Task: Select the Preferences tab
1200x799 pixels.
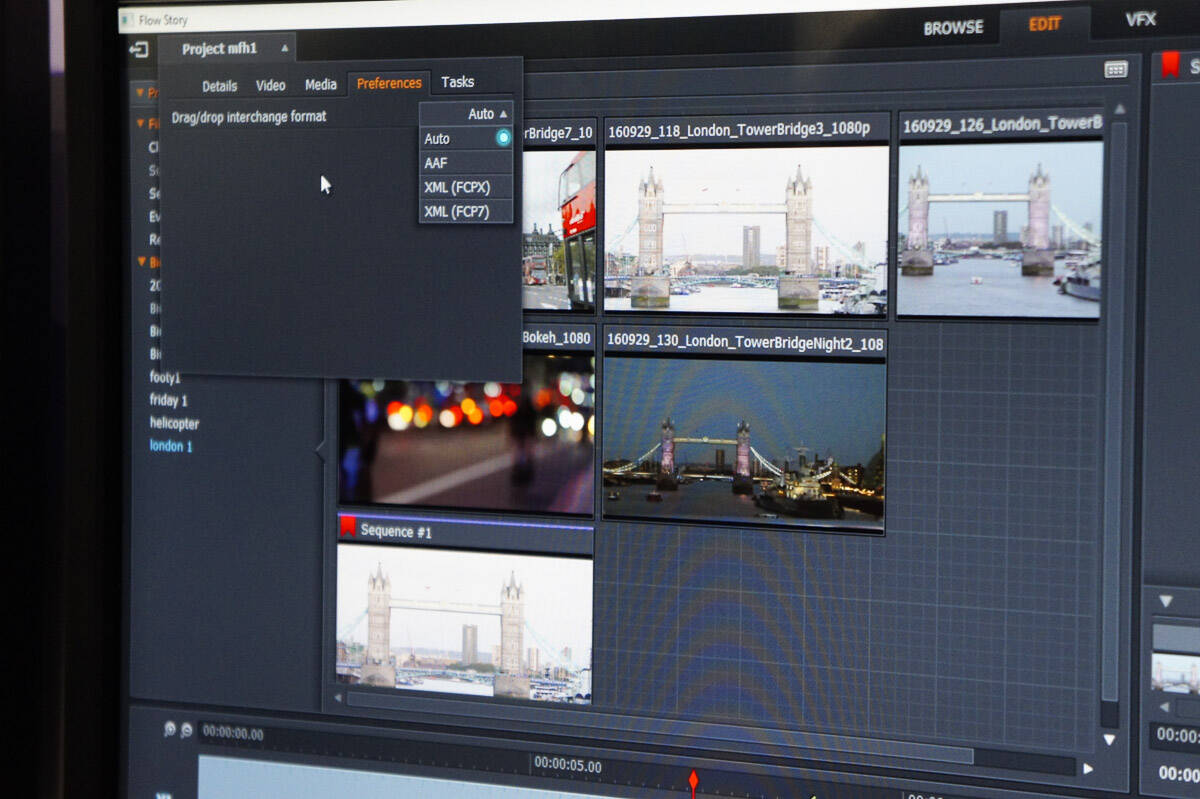Action: tap(389, 83)
